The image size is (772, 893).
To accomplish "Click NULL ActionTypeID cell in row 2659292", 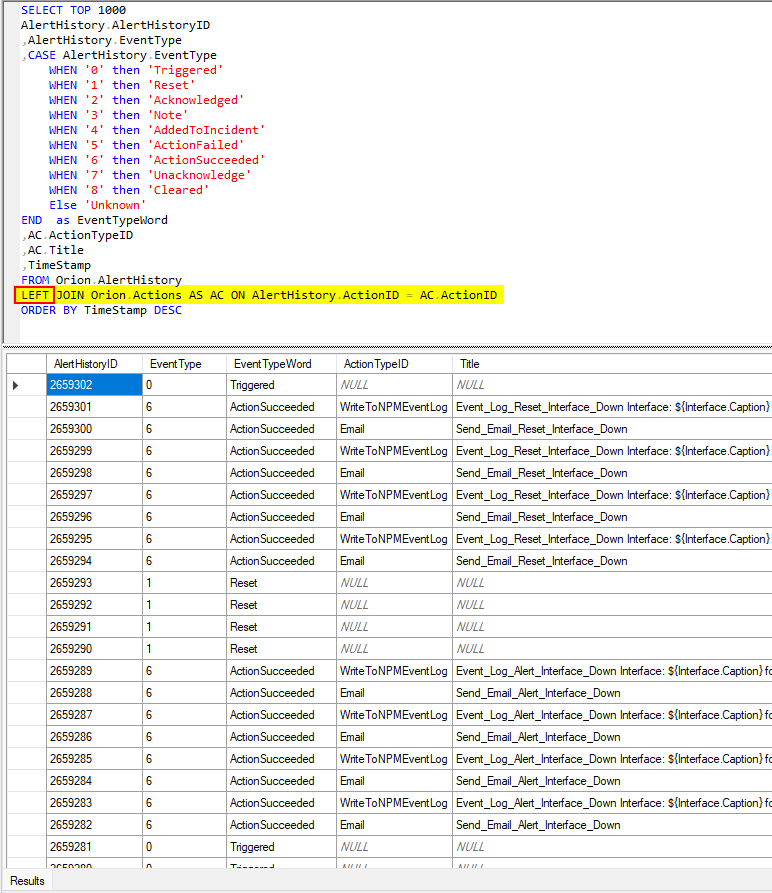I will point(394,605).
